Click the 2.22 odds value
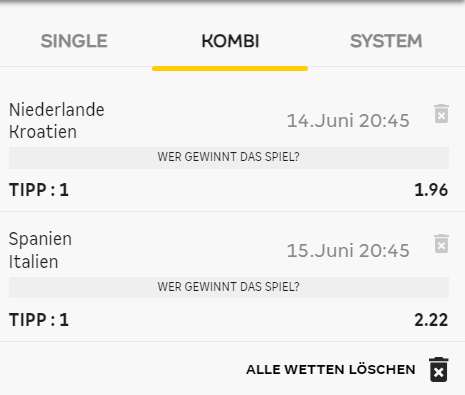The width and height of the screenshot is (465, 395). [431, 320]
